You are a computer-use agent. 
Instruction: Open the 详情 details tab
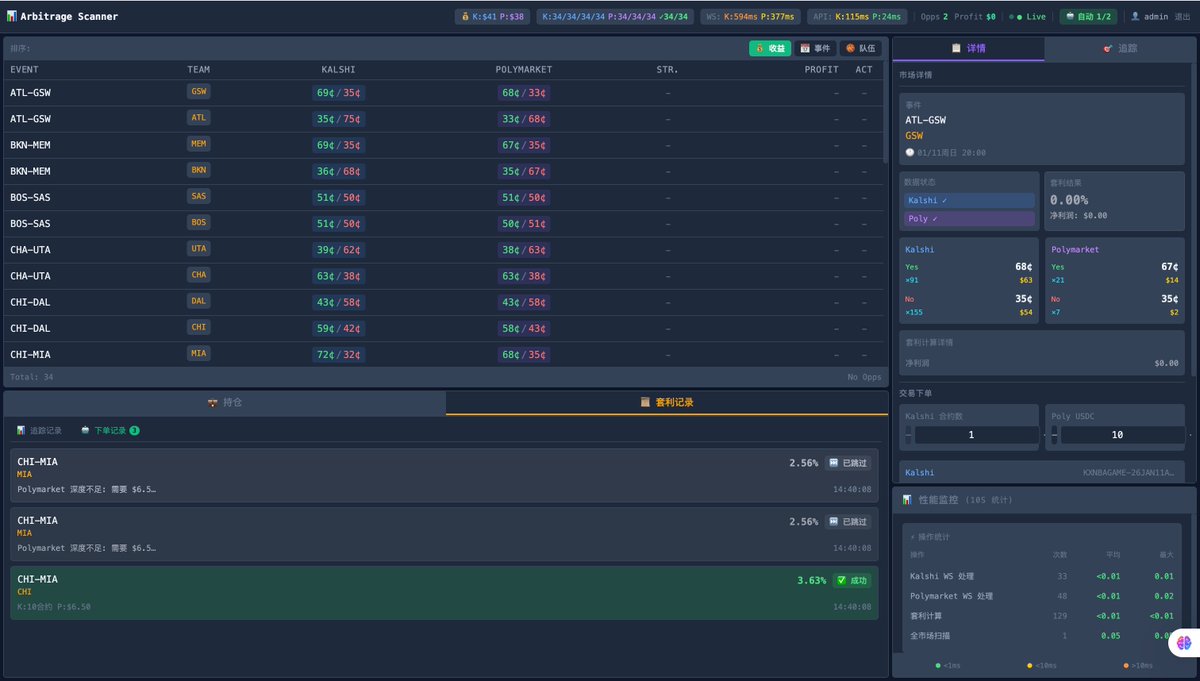click(968, 48)
